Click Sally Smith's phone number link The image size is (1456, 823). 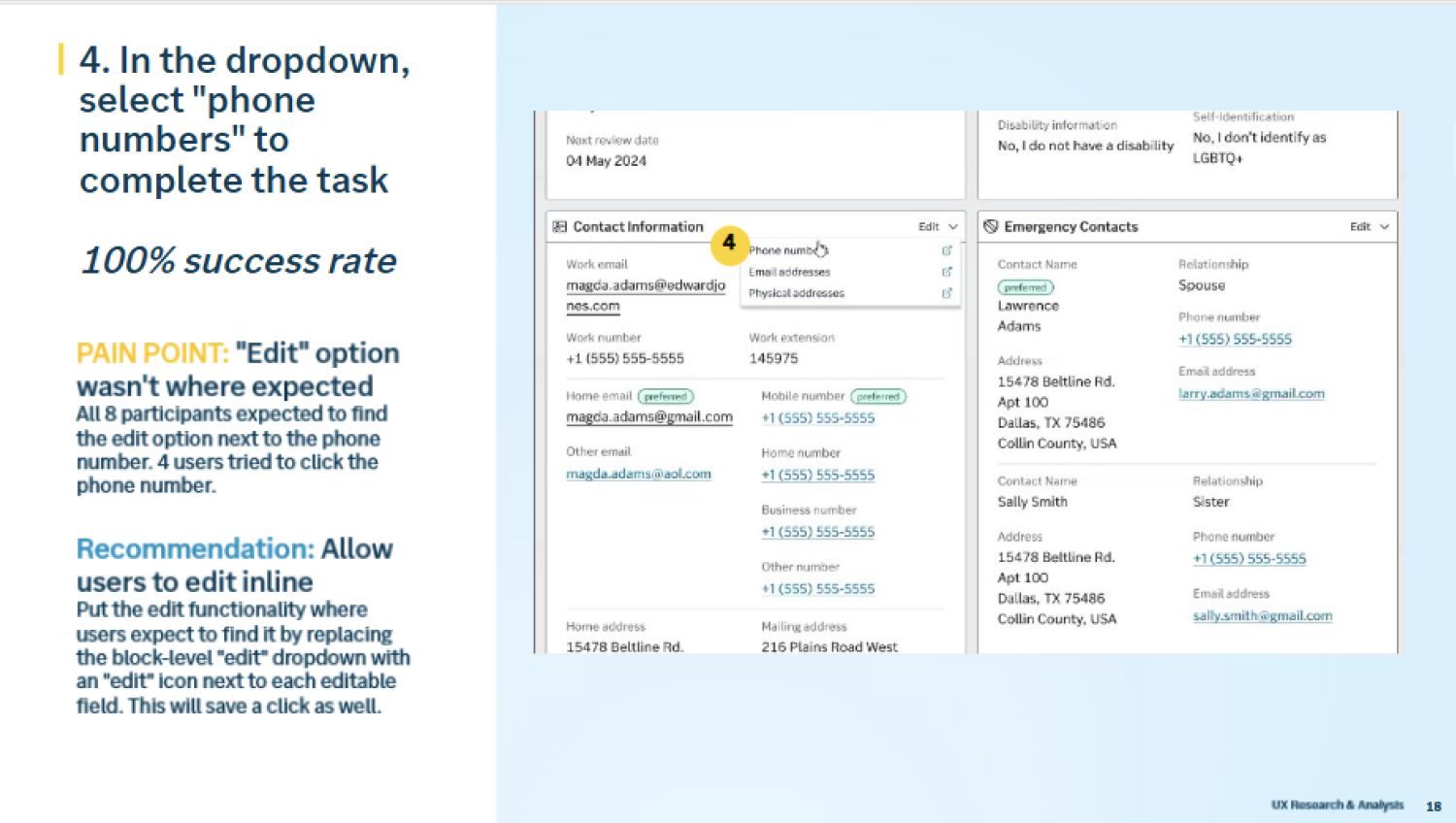(1249, 559)
